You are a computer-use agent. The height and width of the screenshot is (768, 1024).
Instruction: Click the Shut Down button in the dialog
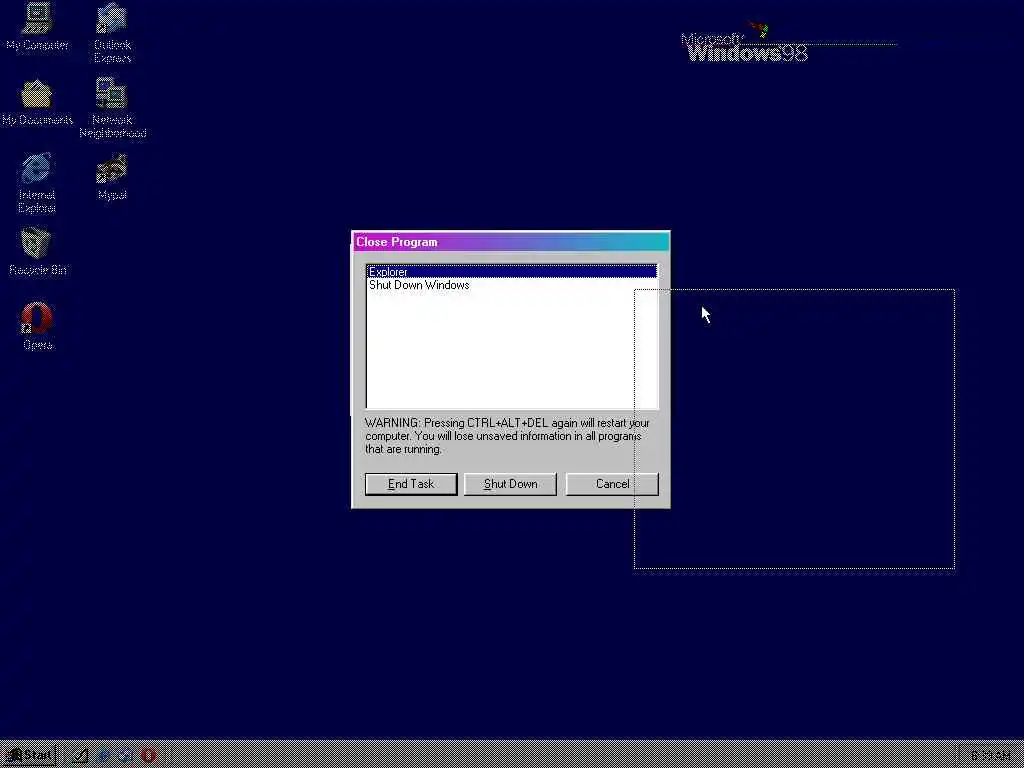point(510,484)
